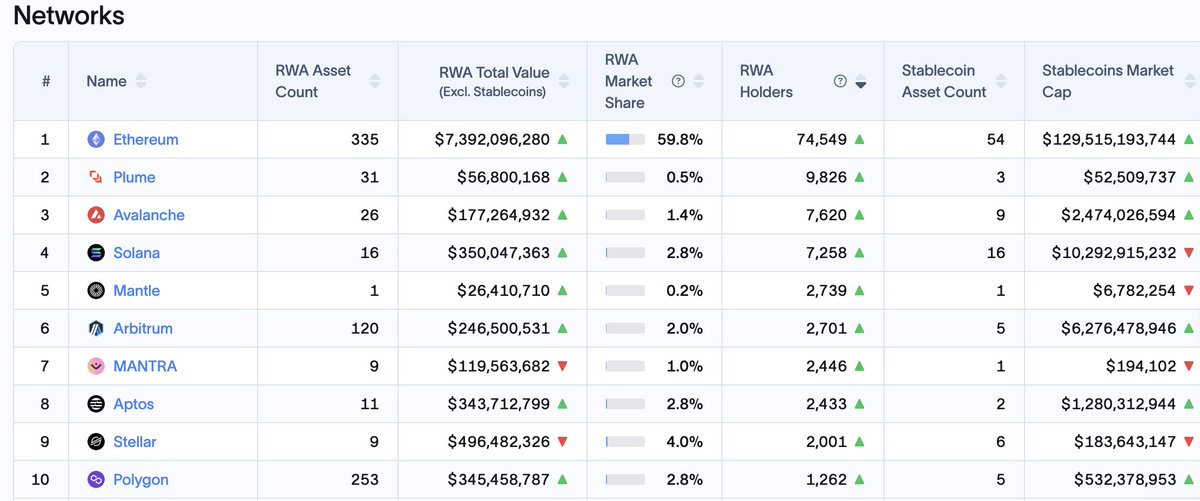Sort by RWA Total Value column
Viewport: 1200px width, 501px height.
[563, 81]
